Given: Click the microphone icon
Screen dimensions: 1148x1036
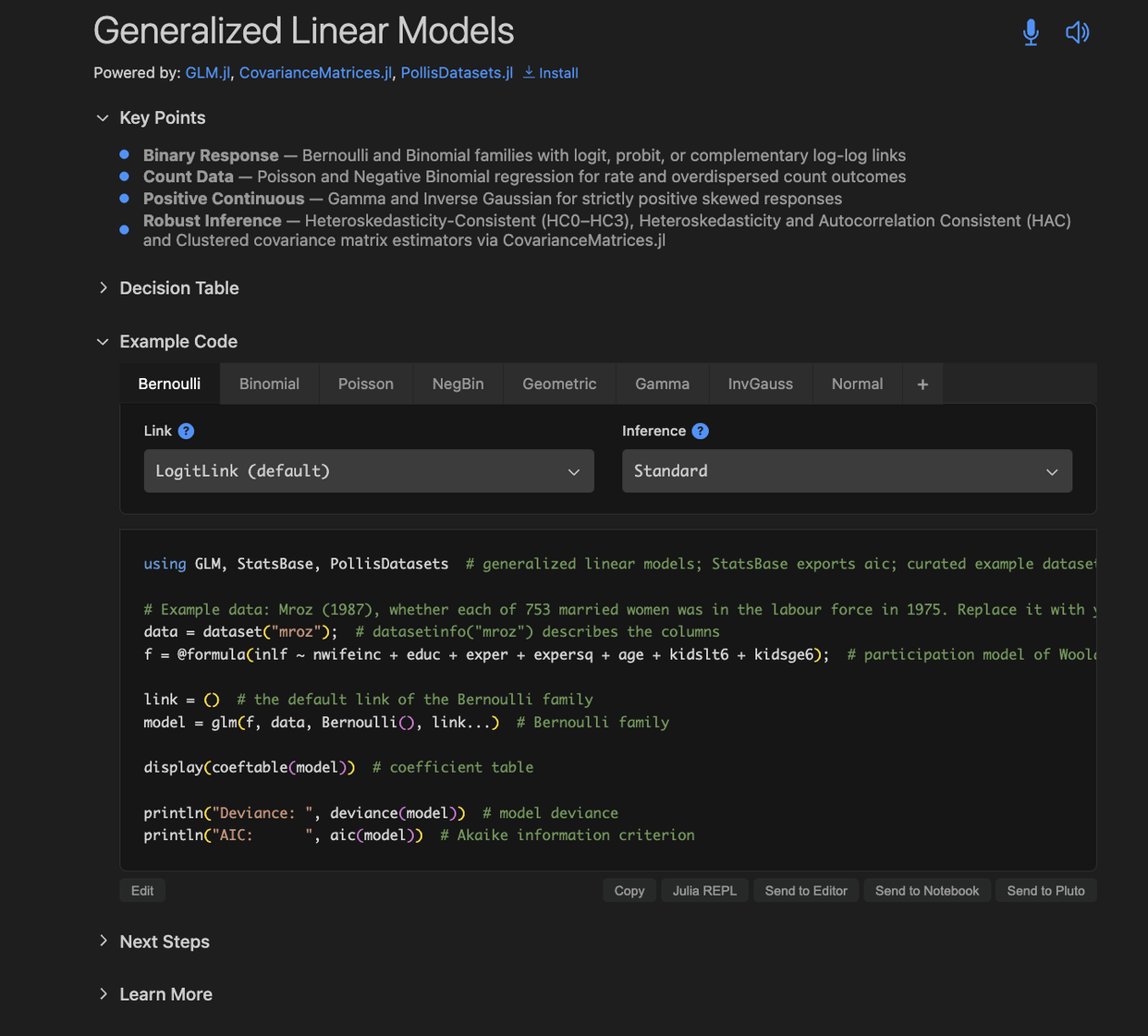Looking at the screenshot, I should coord(1031,32).
